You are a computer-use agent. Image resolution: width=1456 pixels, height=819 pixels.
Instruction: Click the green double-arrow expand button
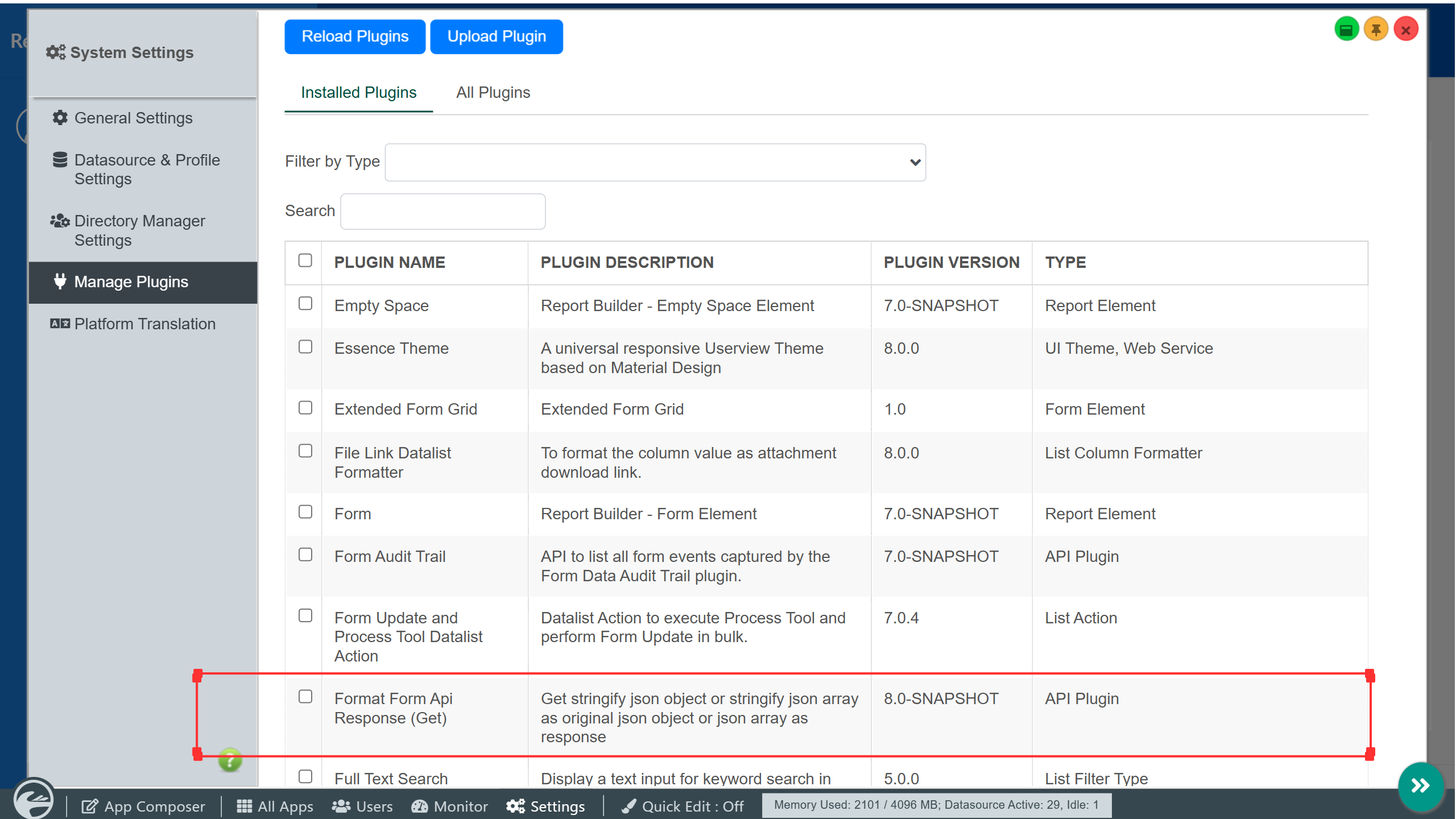coord(1420,786)
